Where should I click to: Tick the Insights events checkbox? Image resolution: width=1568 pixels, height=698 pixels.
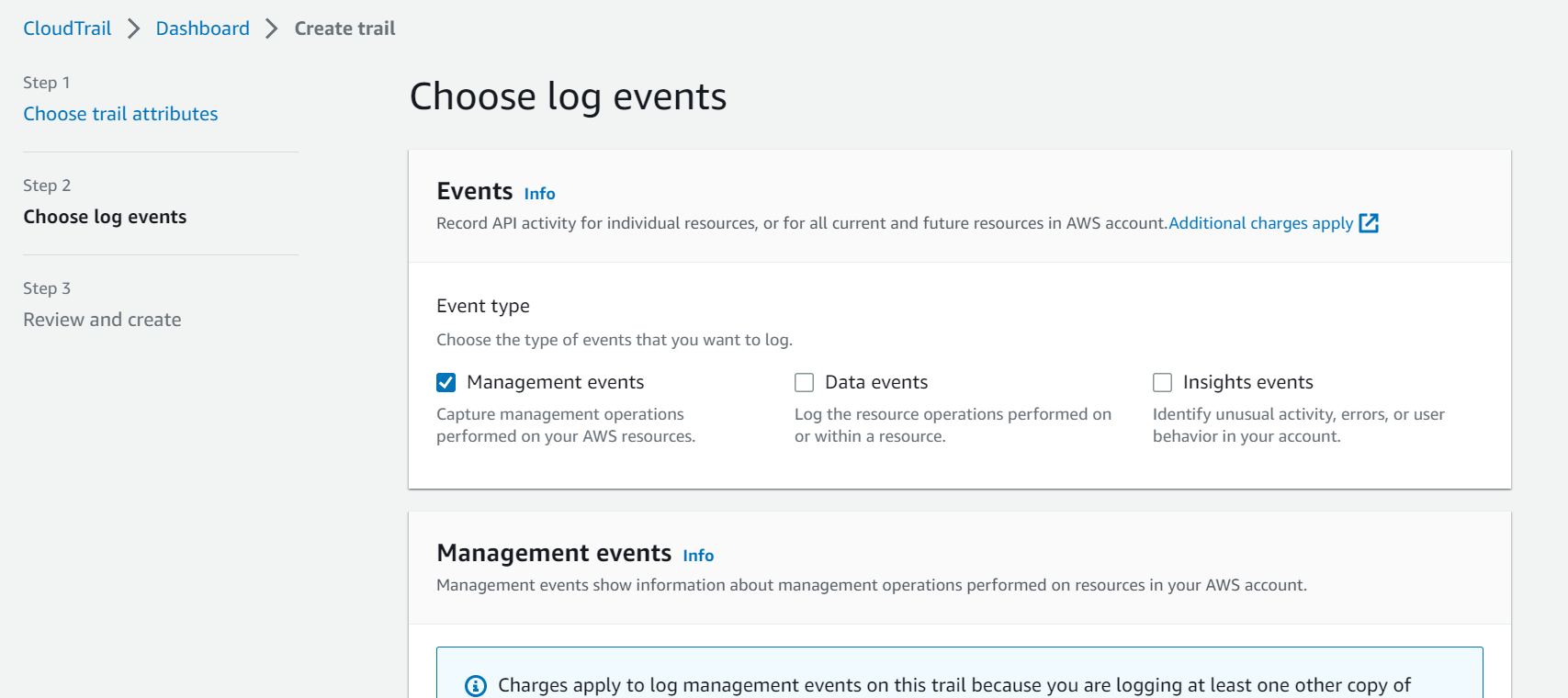(x=1163, y=382)
